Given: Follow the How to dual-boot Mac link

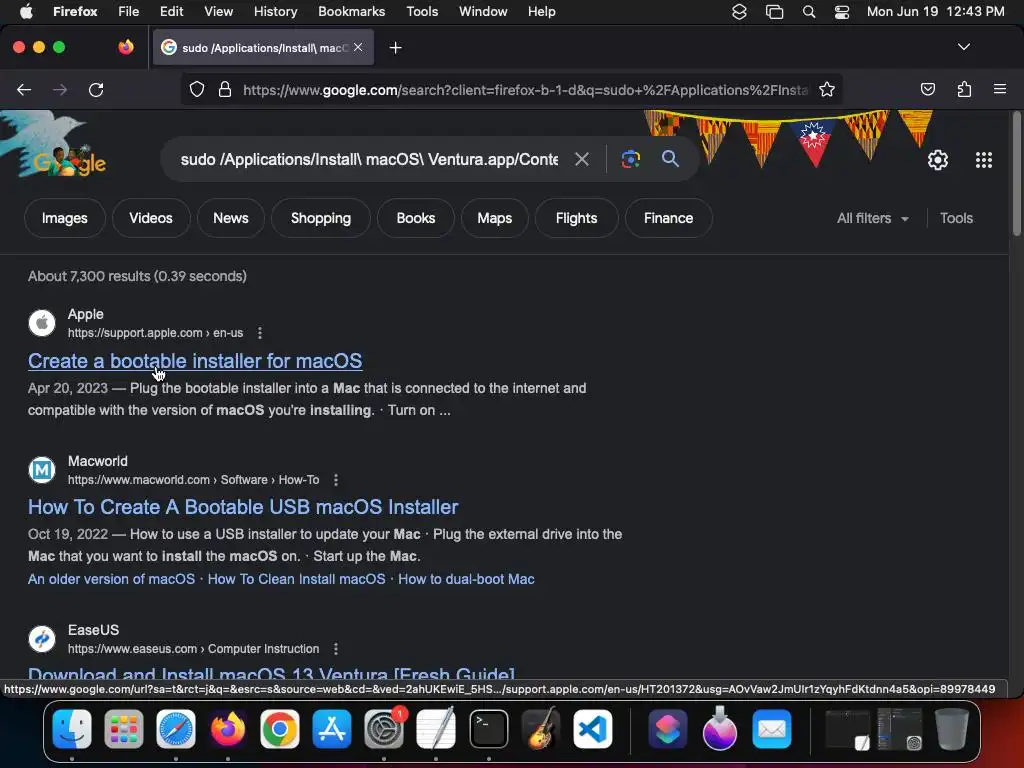Looking at the screenshot, I should click(466, 579).
